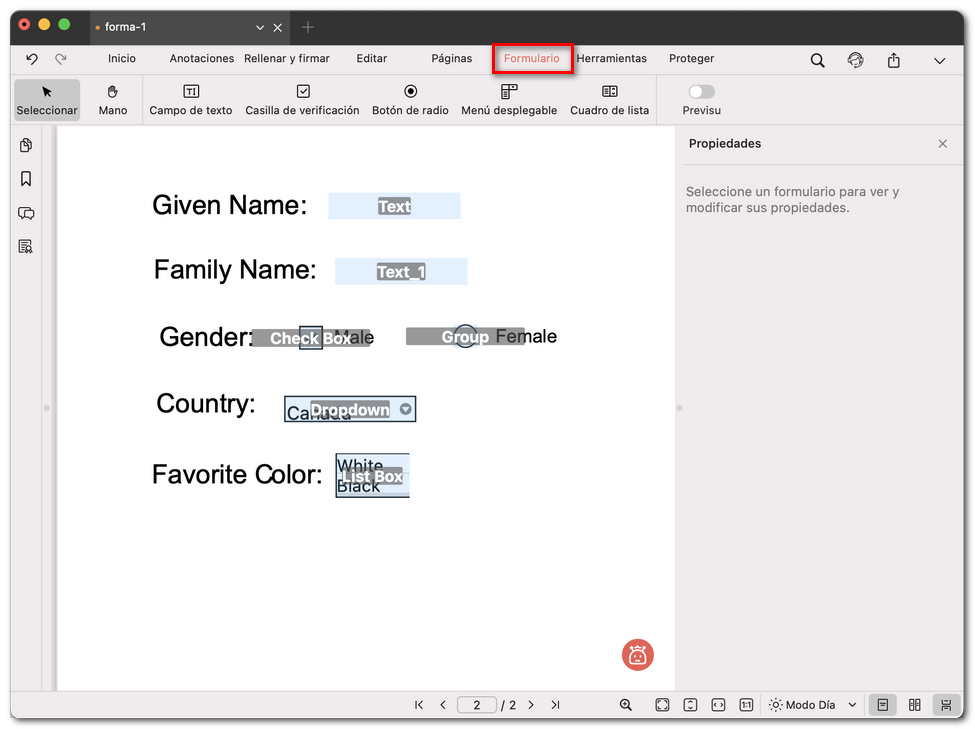Switch to the Herramientas tab
The image size is (975, 729).
coord(611,58)
